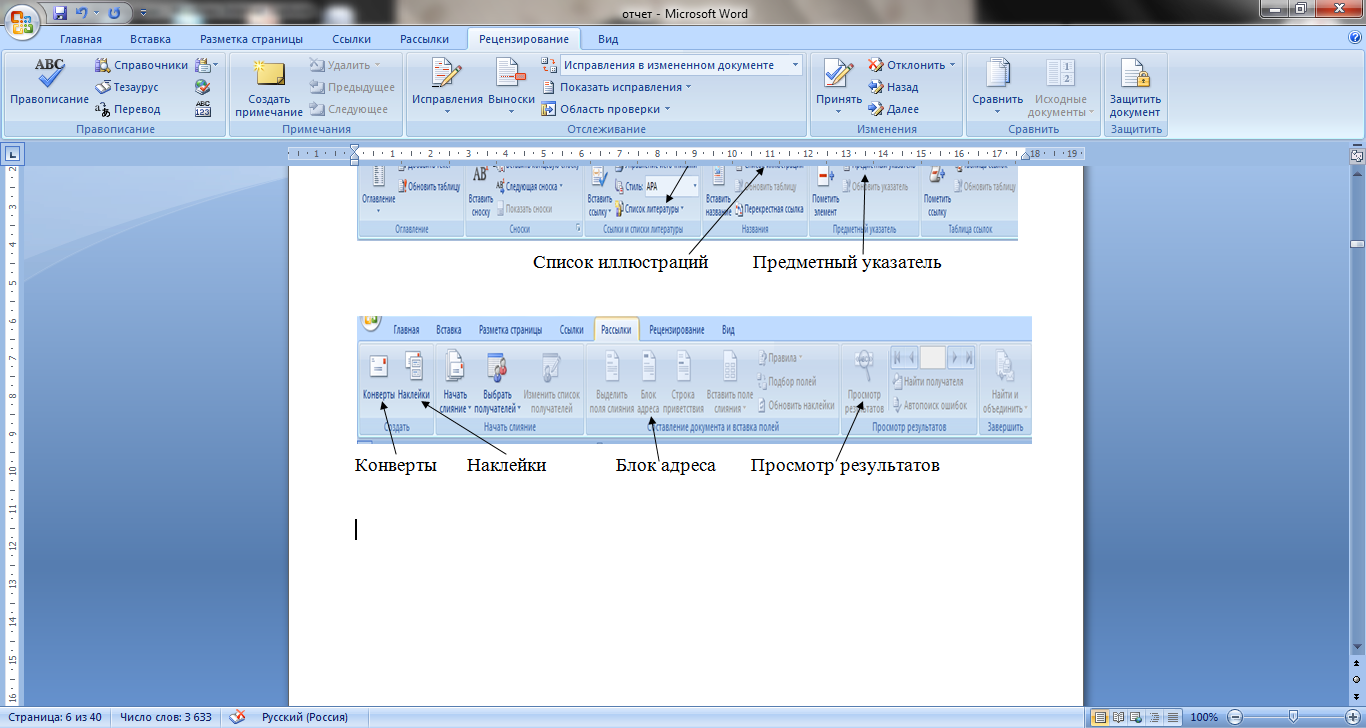Toggle the ruler button above the scrollbar
The image size is (1366, 728).
pos(1357,155)
